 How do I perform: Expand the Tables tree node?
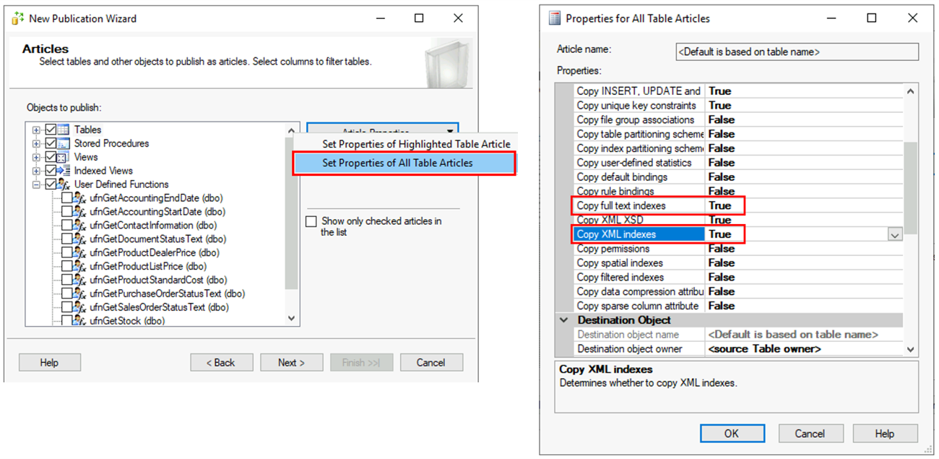tap(38, 129)
